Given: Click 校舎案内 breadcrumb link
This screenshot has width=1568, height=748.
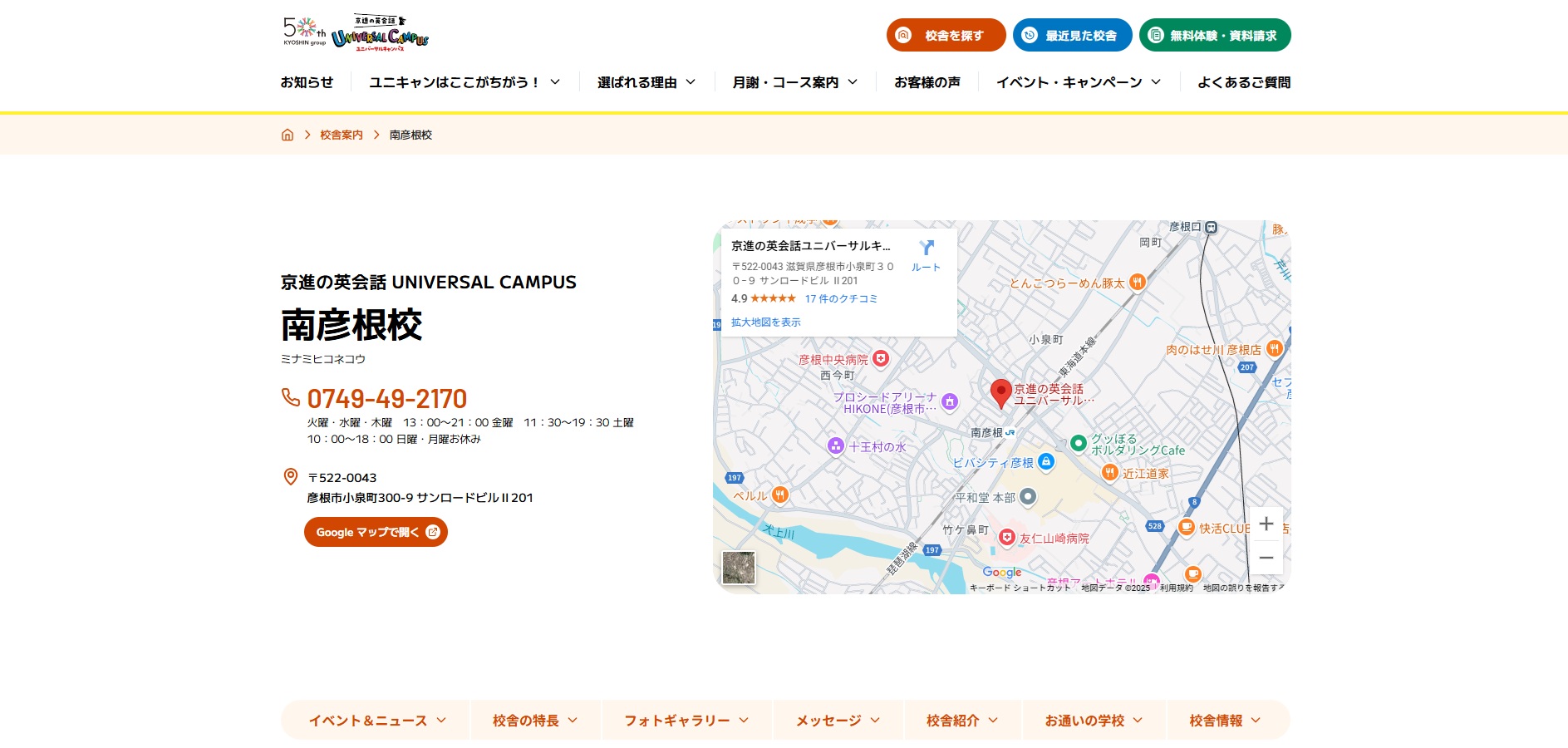Looking at the screenshot, I should 342,135.
